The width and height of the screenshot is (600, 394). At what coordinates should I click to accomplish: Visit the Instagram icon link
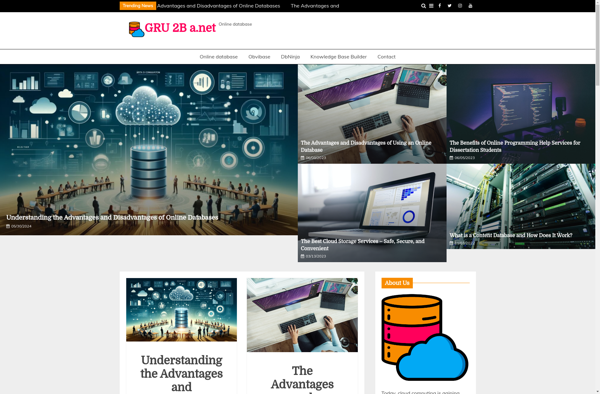[x=460, y=6]
